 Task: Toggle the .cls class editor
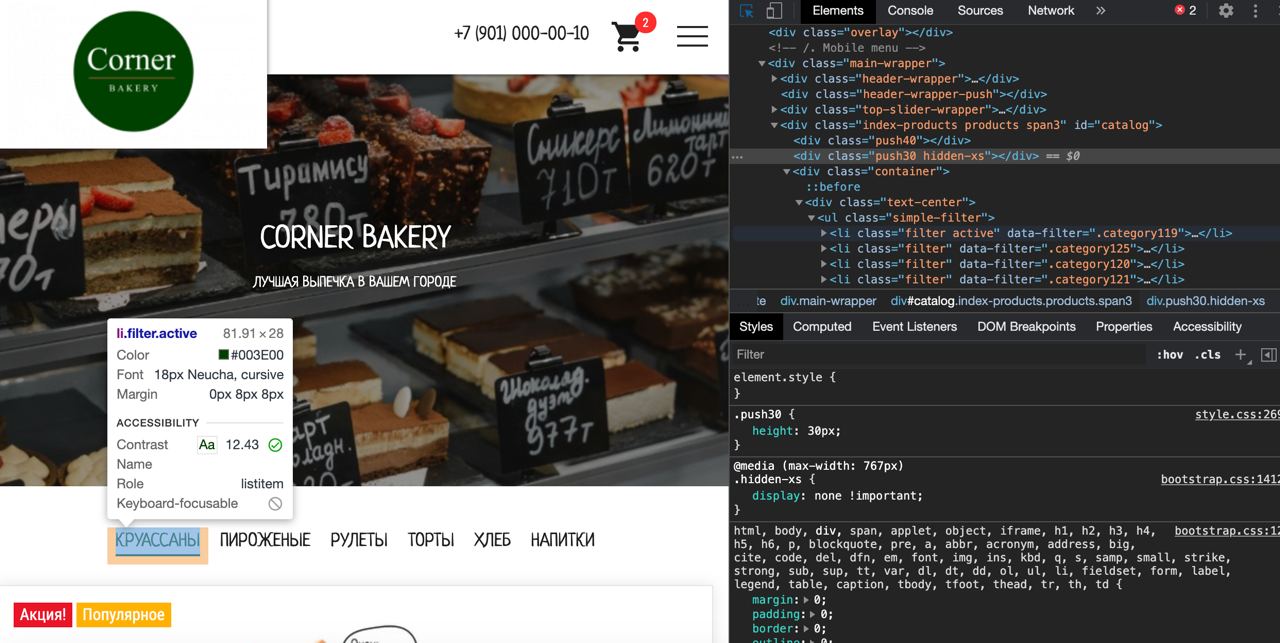[1208, 354]
